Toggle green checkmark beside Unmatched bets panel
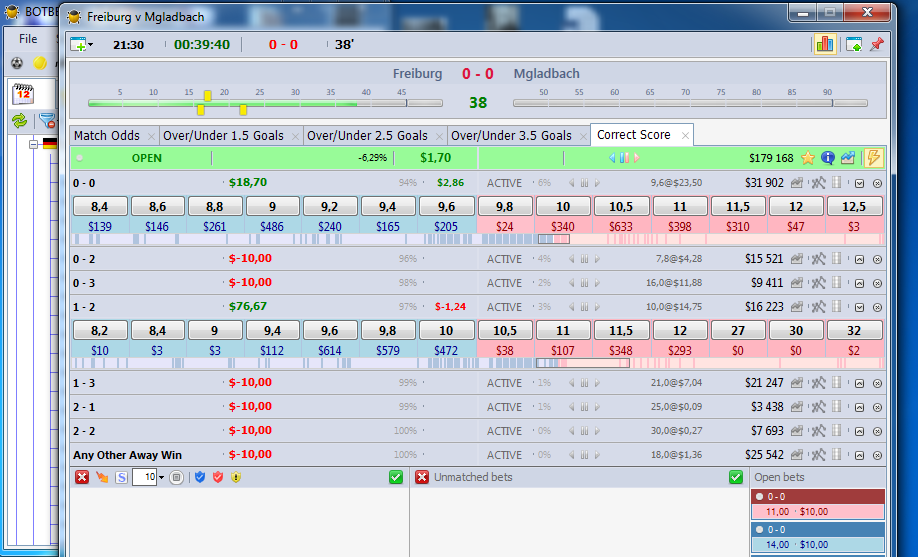Viewport: 918px width, 557px height. click(736, 477)
